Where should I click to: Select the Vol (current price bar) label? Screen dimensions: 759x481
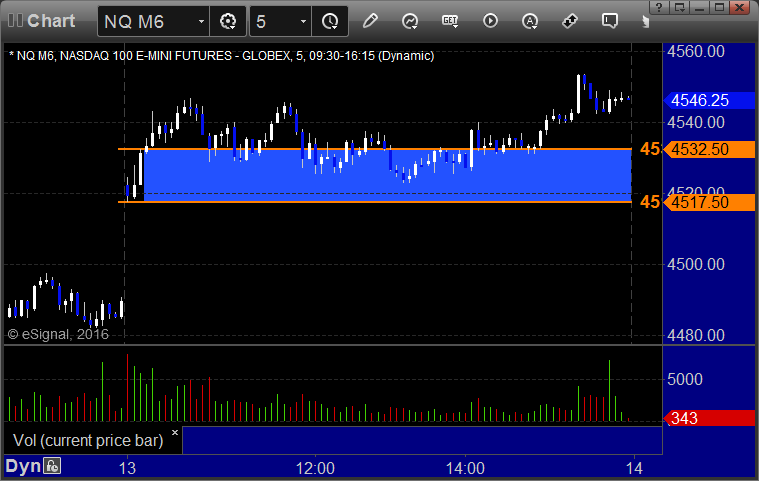(88, 440)
